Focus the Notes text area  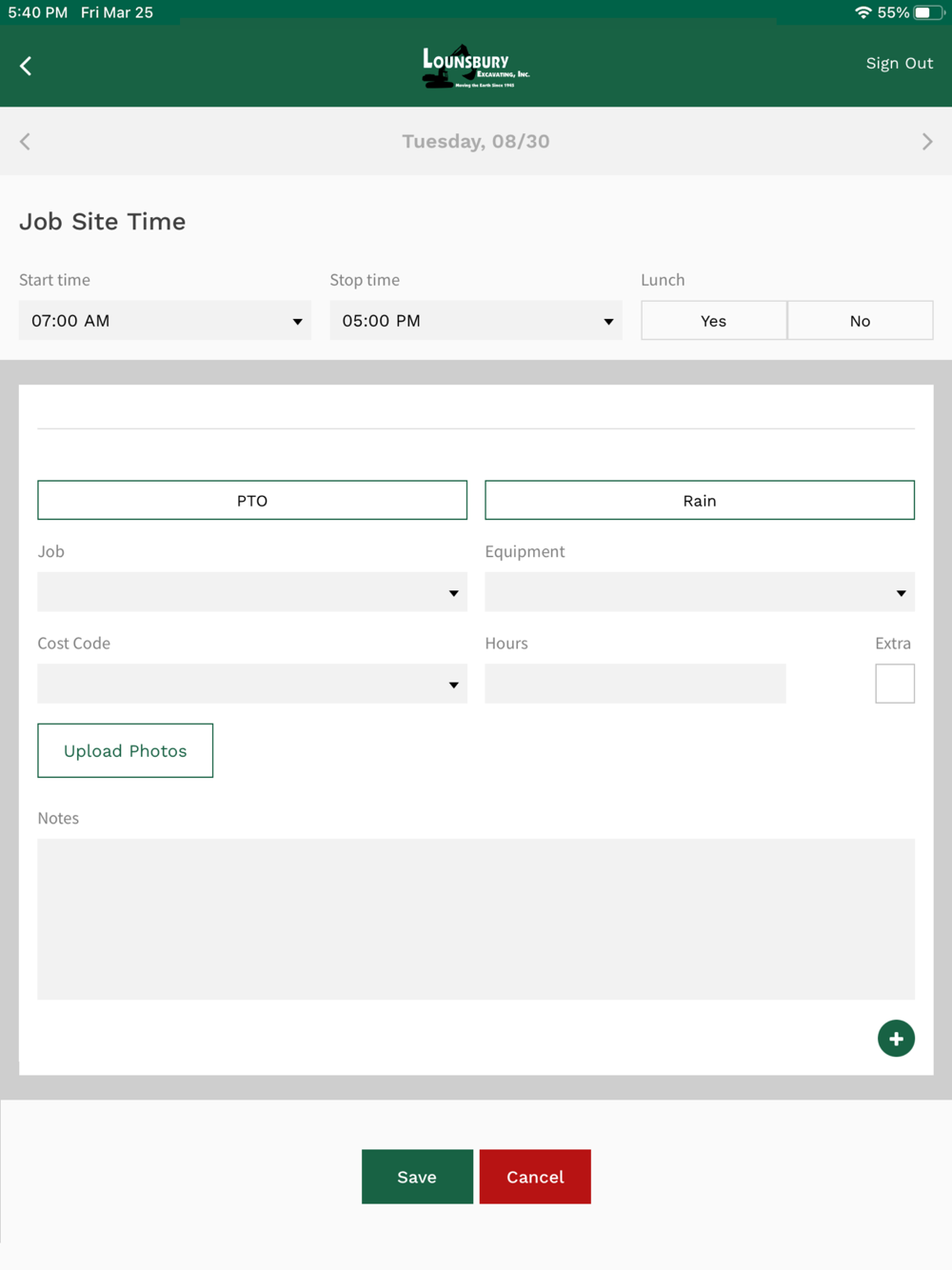tap(476, 919)
